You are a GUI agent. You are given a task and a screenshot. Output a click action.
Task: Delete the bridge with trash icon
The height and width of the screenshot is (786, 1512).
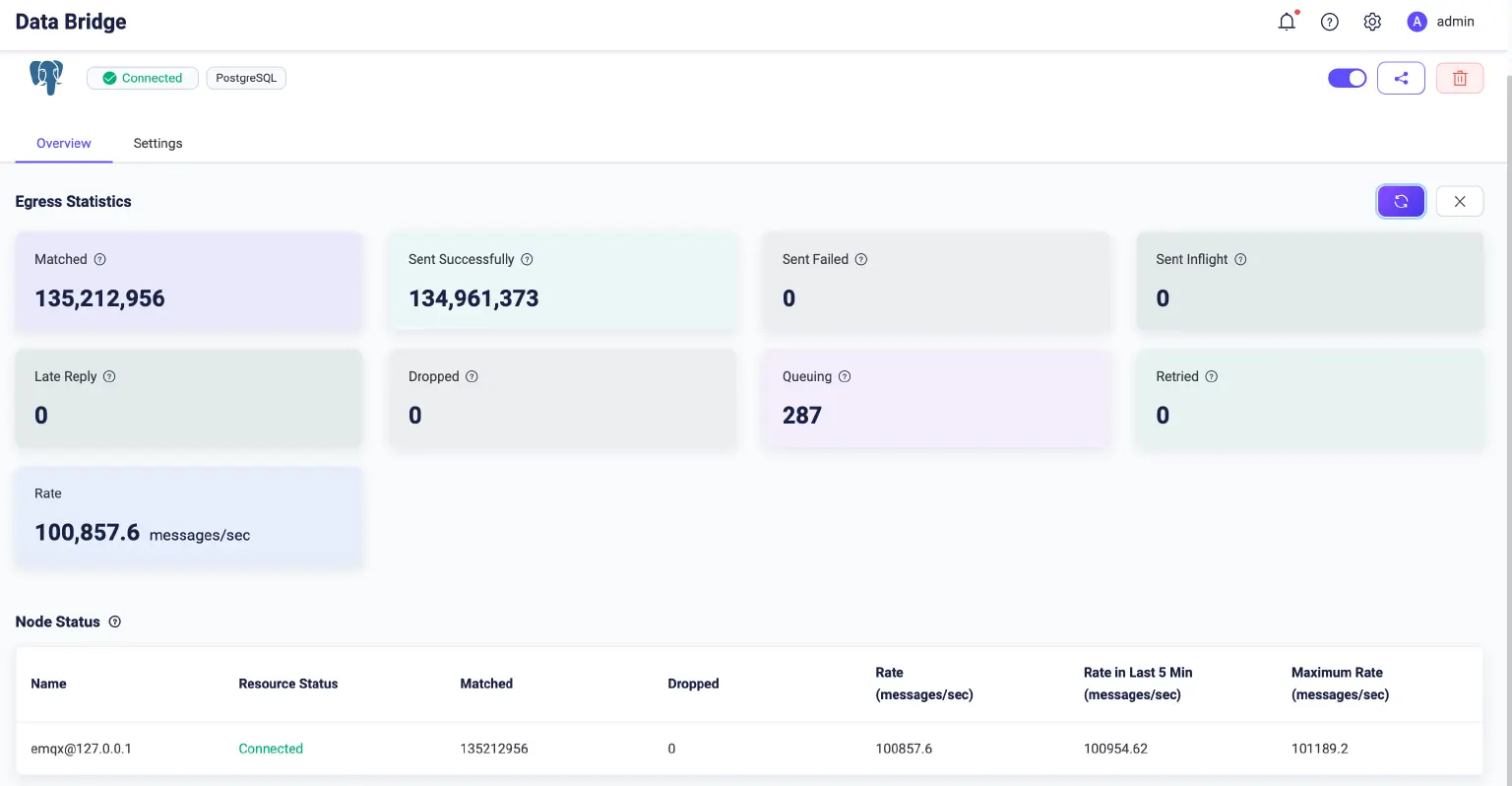(1460, 78)
